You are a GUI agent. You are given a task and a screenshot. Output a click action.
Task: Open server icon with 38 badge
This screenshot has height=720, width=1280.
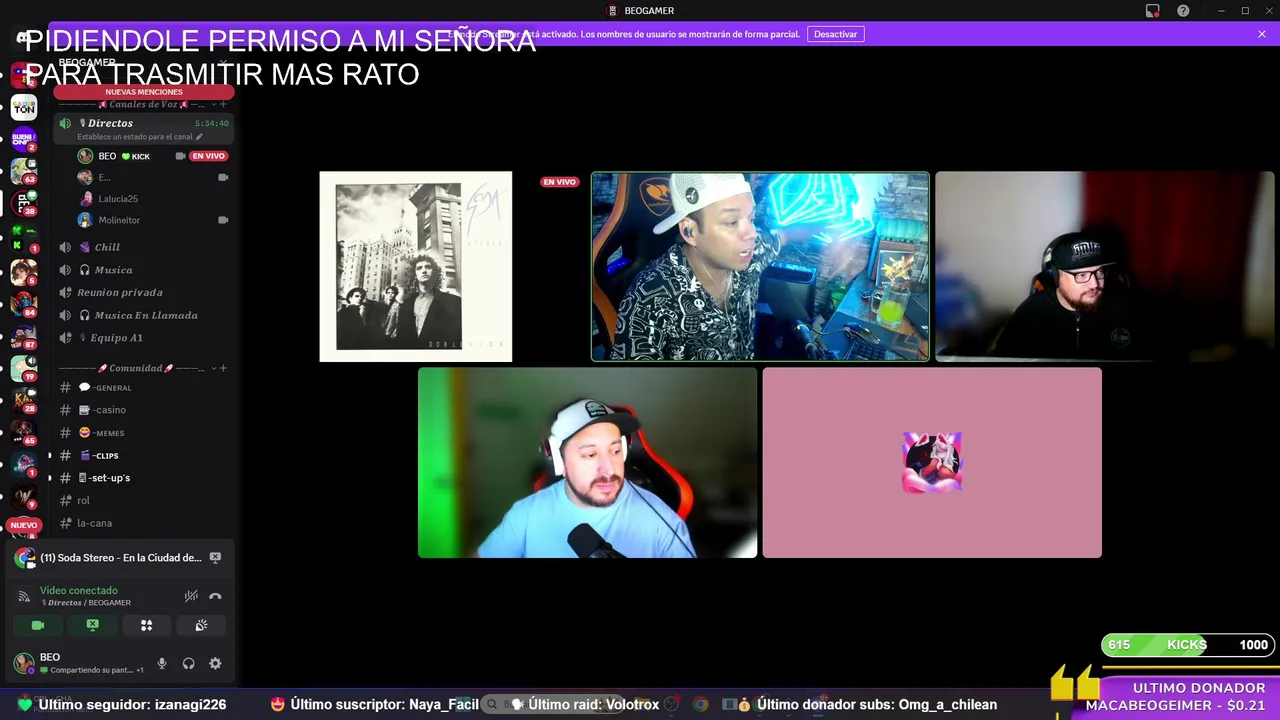pos(23,203)
